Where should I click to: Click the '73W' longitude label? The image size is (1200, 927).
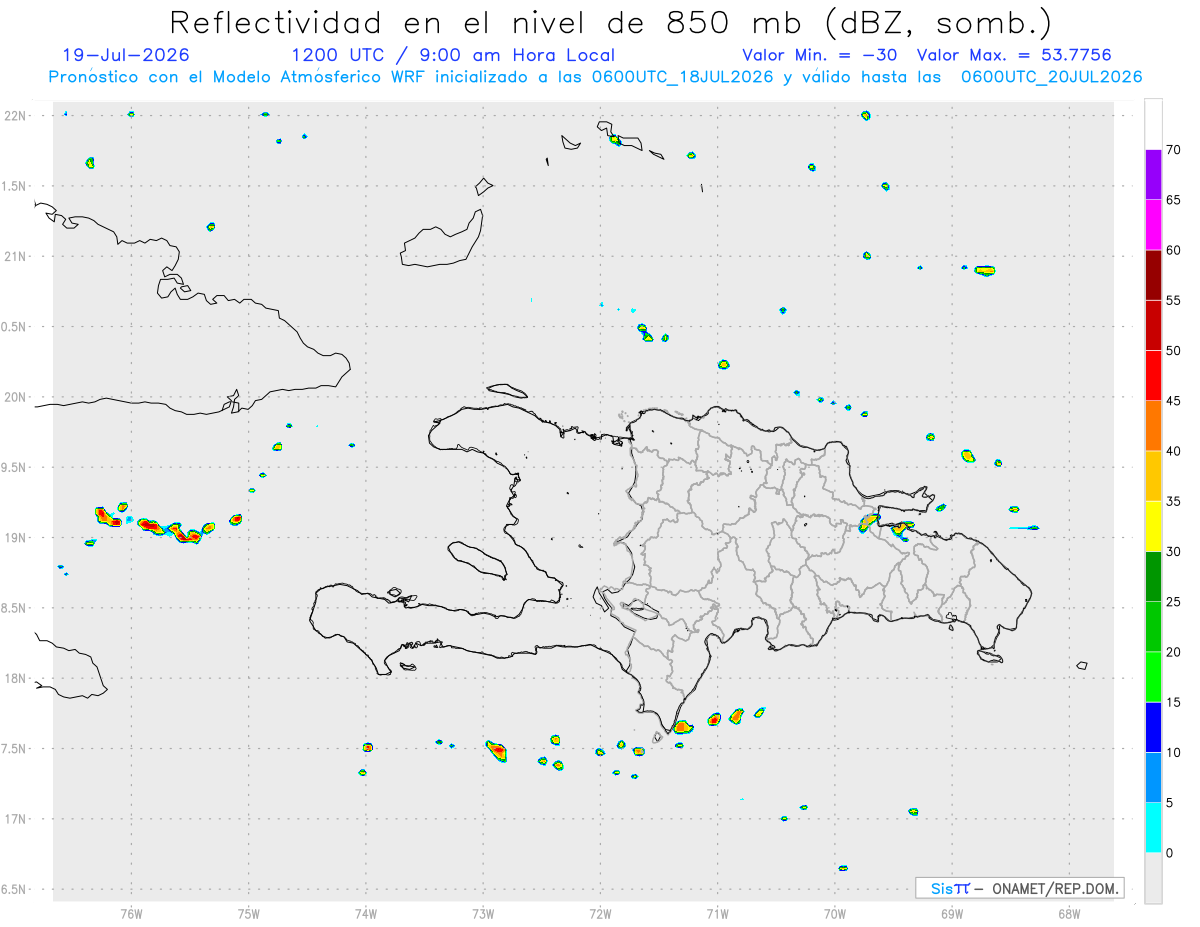pos(483,914)
